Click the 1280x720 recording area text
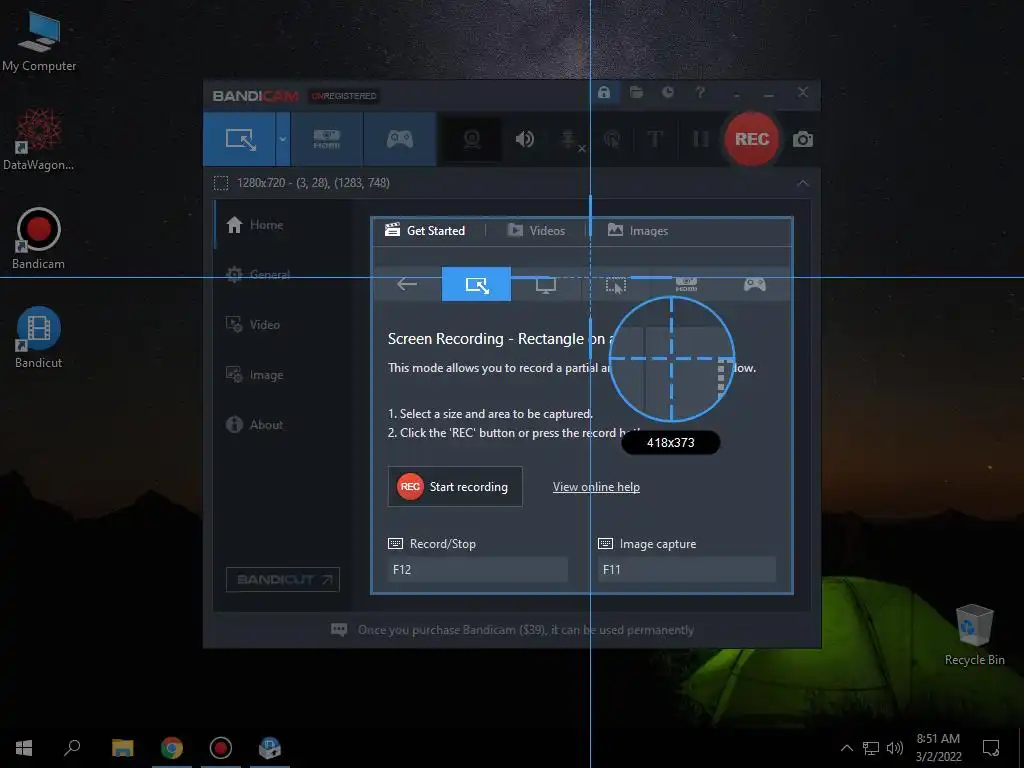The width and height of the screenshot is (1024, 768). tap(313, 183)
